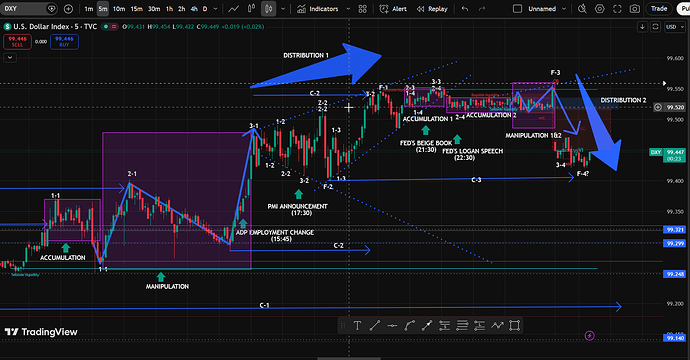The height and width of the screenshot is (360, 690).
Task: Select the Rectangle drawing tool
Action: pos(514,326)
